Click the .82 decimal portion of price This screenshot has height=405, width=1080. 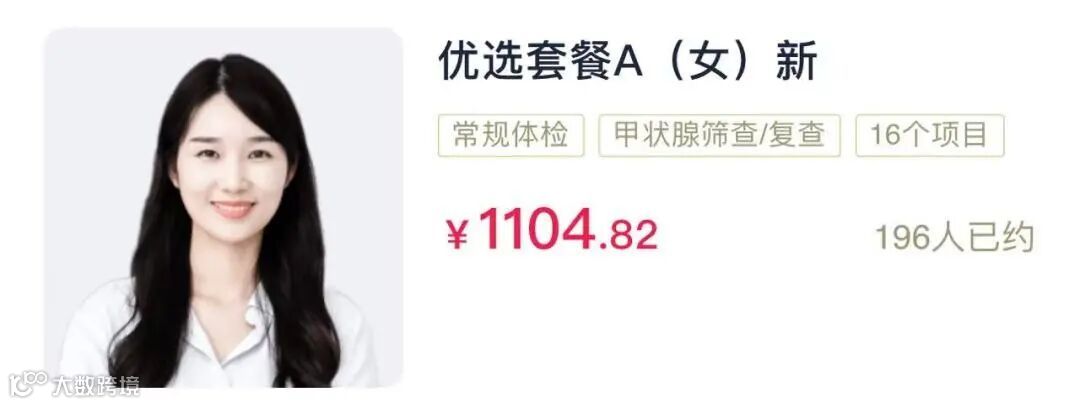point(627,236)
